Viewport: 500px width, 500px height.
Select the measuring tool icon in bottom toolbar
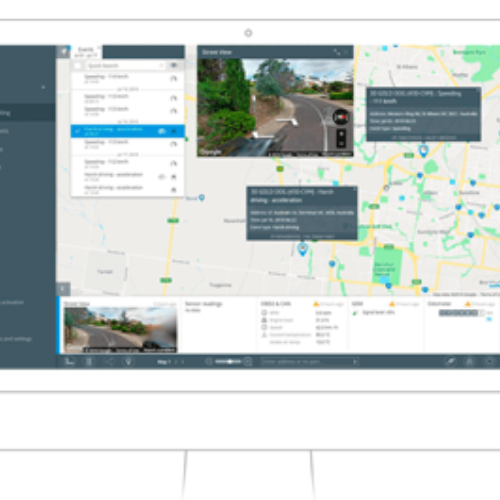tap(450, 361)
